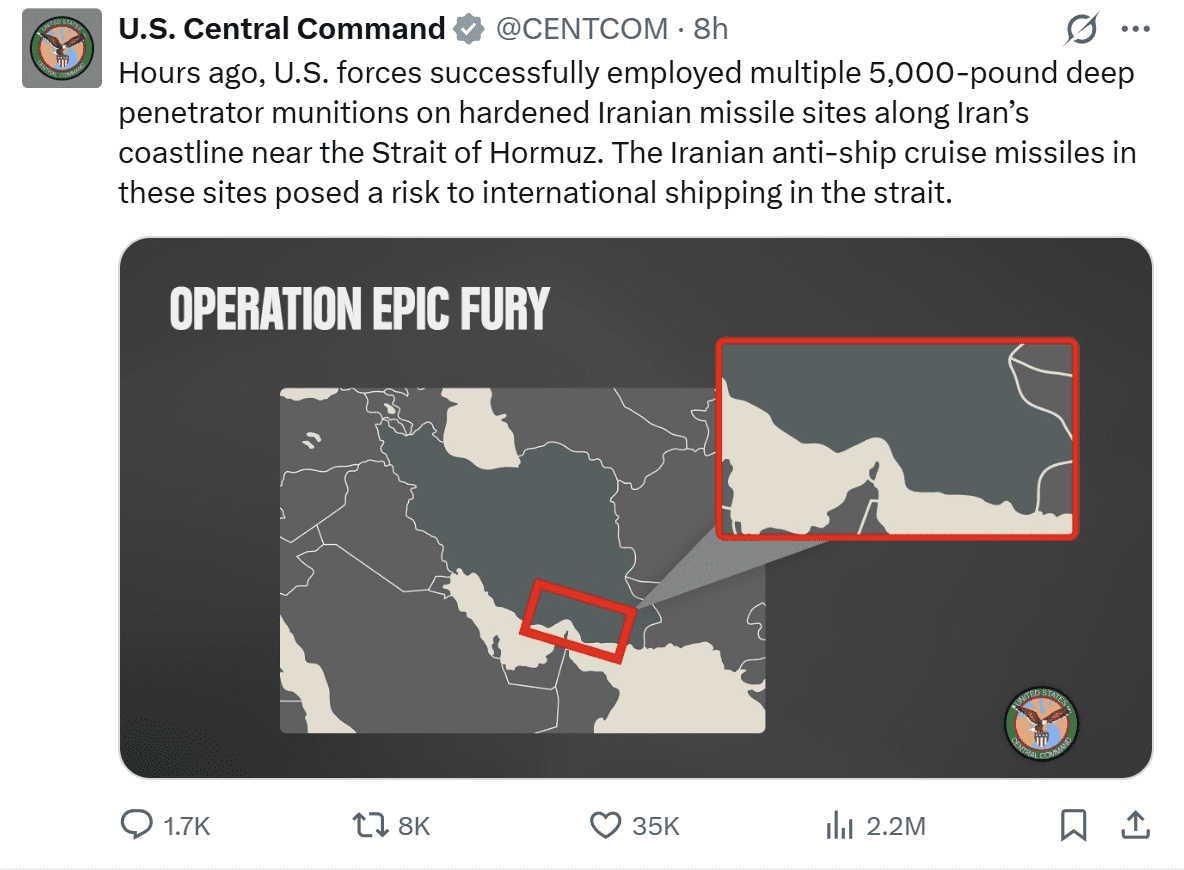Click the 8K repost count

click(413, 826)
